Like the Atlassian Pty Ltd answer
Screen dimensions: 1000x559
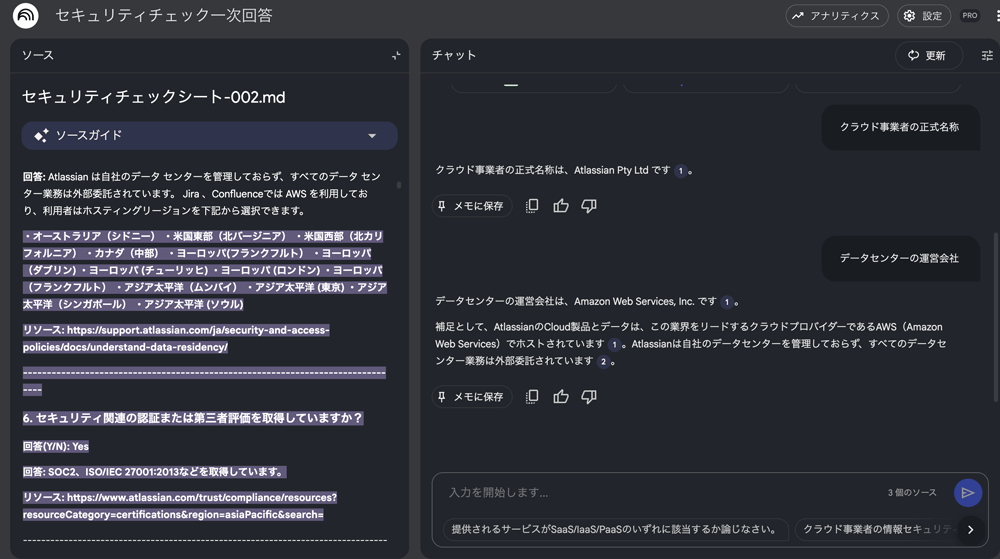click(561, 206)
